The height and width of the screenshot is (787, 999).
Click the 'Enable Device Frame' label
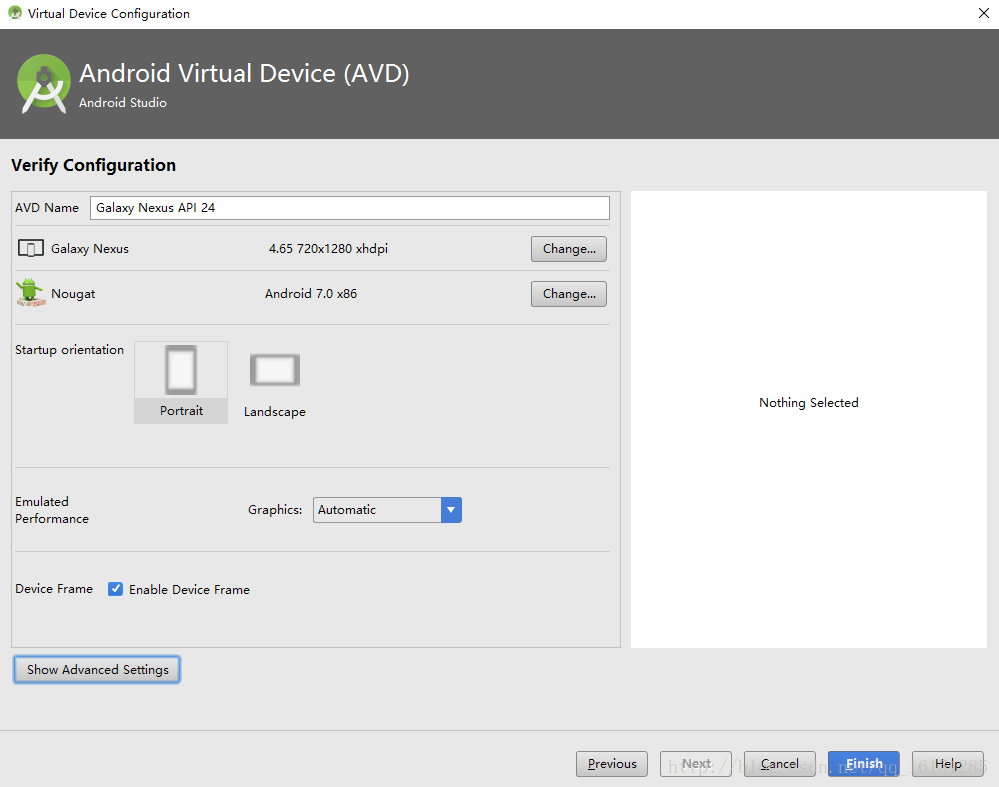[189, 589]
